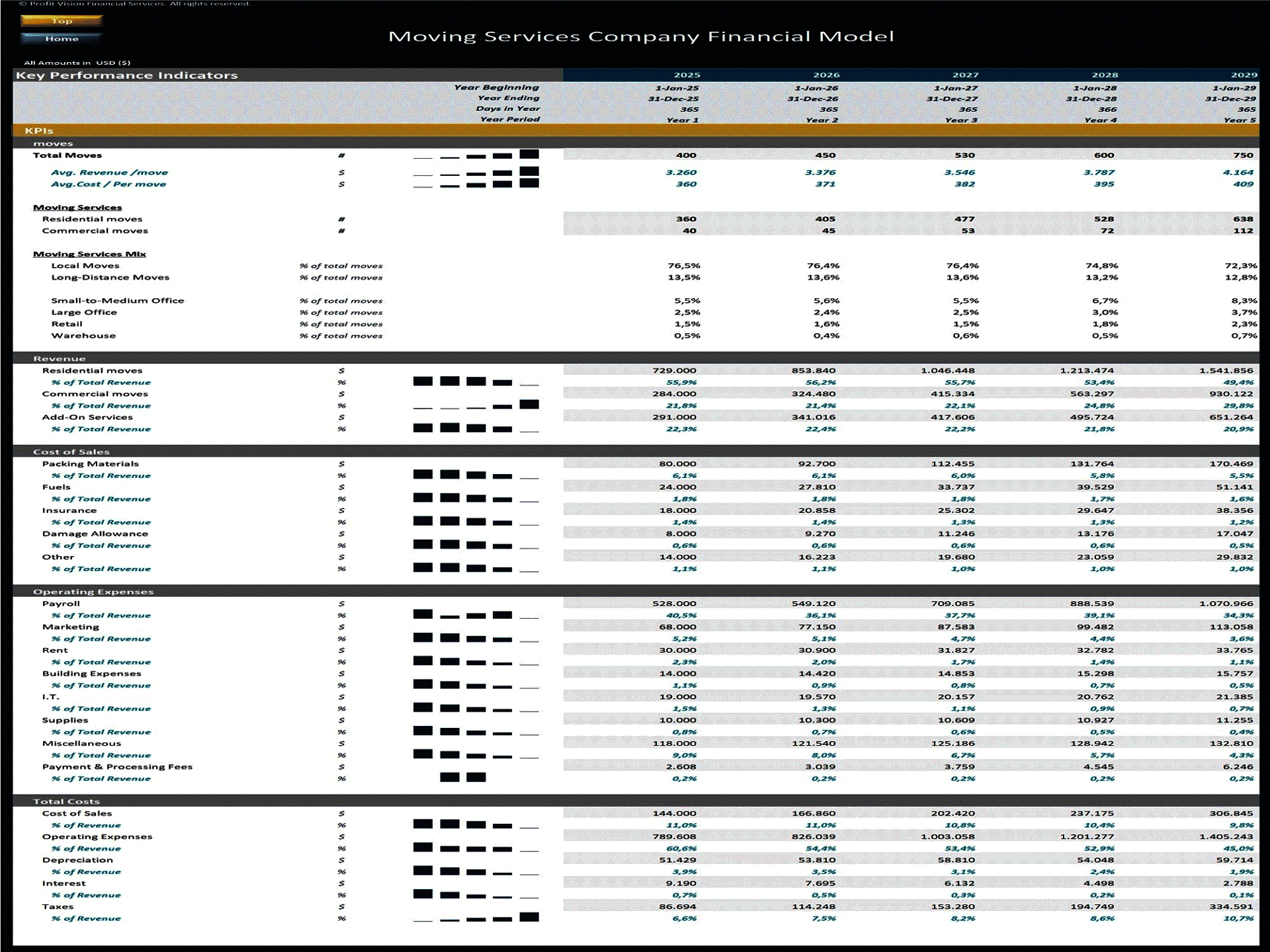1270x952 pixels.
Task: Select Taxes 2029 value 334.591
Action: (x=1232, y=907)
